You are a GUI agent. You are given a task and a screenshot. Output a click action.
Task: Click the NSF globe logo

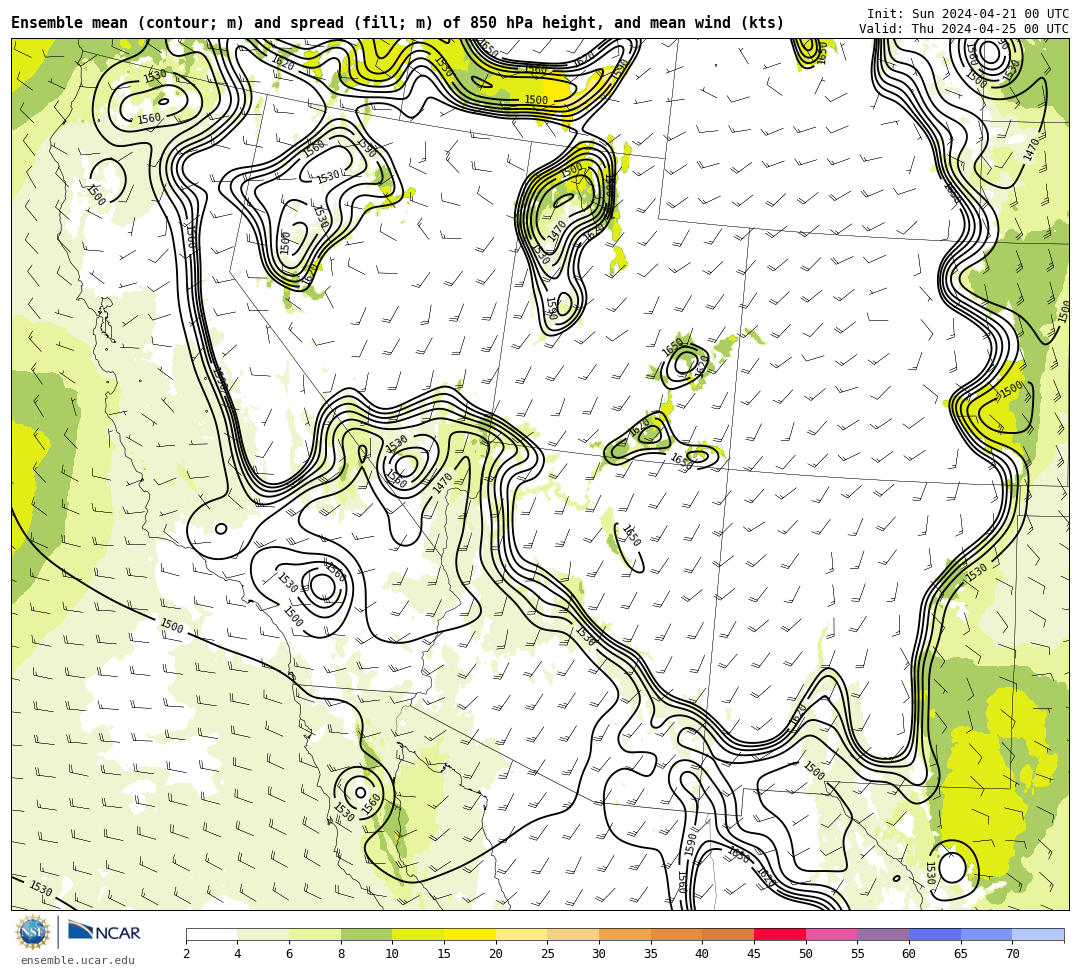pos(32,932)
